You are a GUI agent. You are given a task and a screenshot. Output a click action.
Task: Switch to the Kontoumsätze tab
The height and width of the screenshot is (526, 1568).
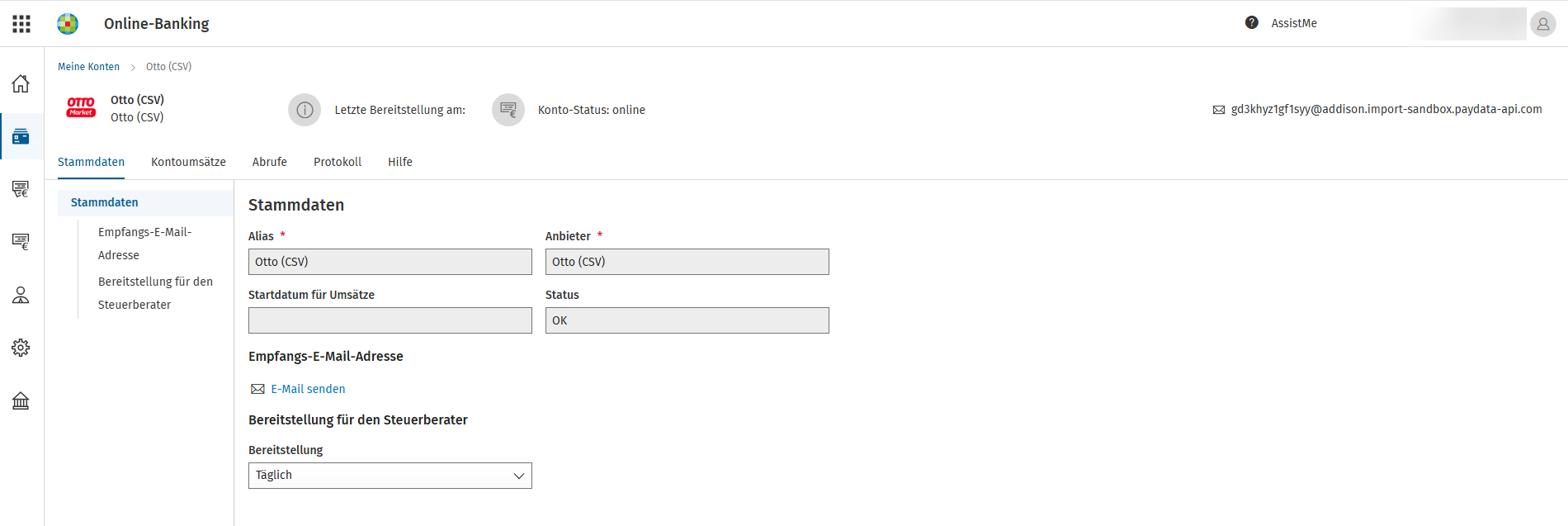click(188, 162)
